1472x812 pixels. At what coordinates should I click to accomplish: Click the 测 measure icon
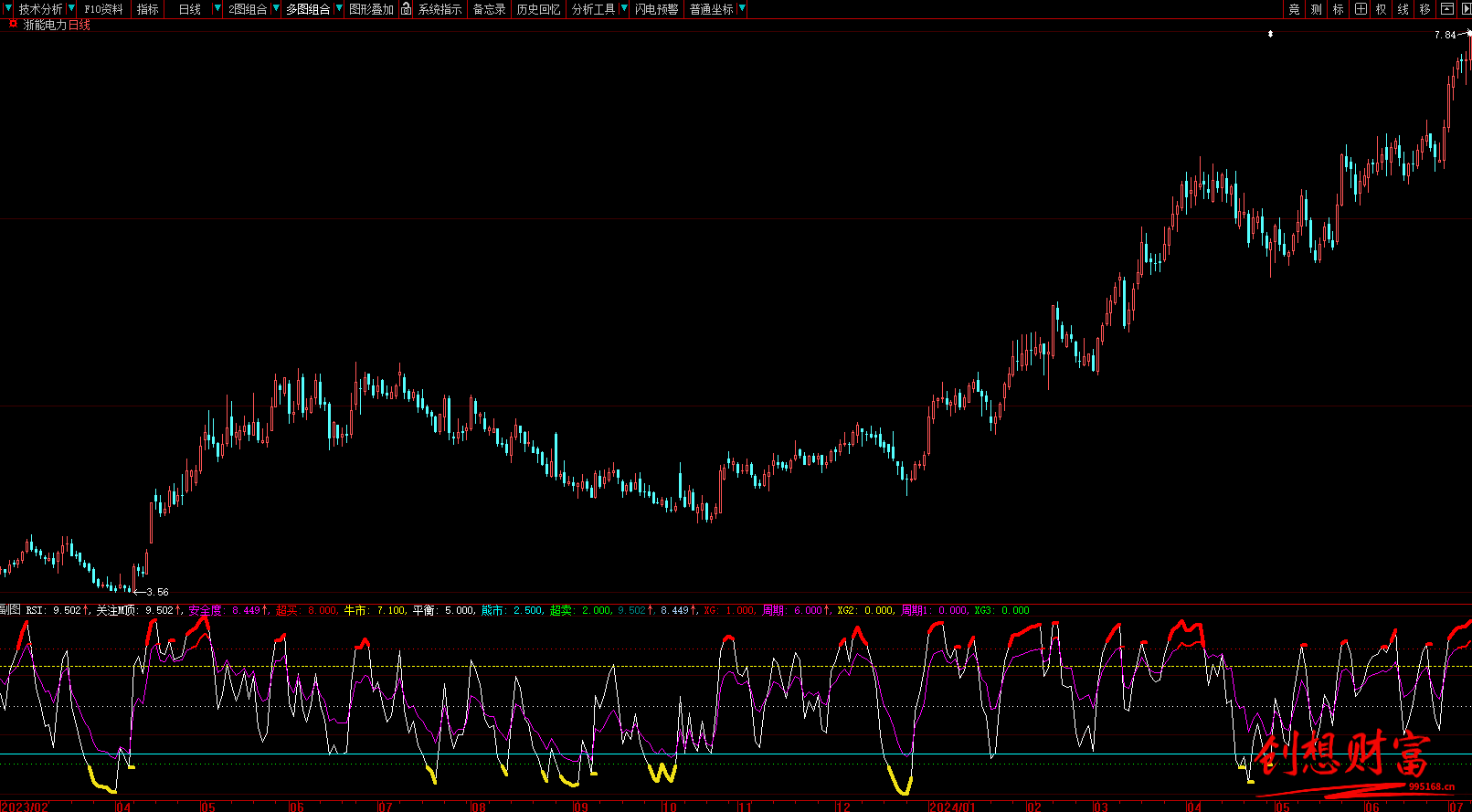click(x=1316, y=9)
